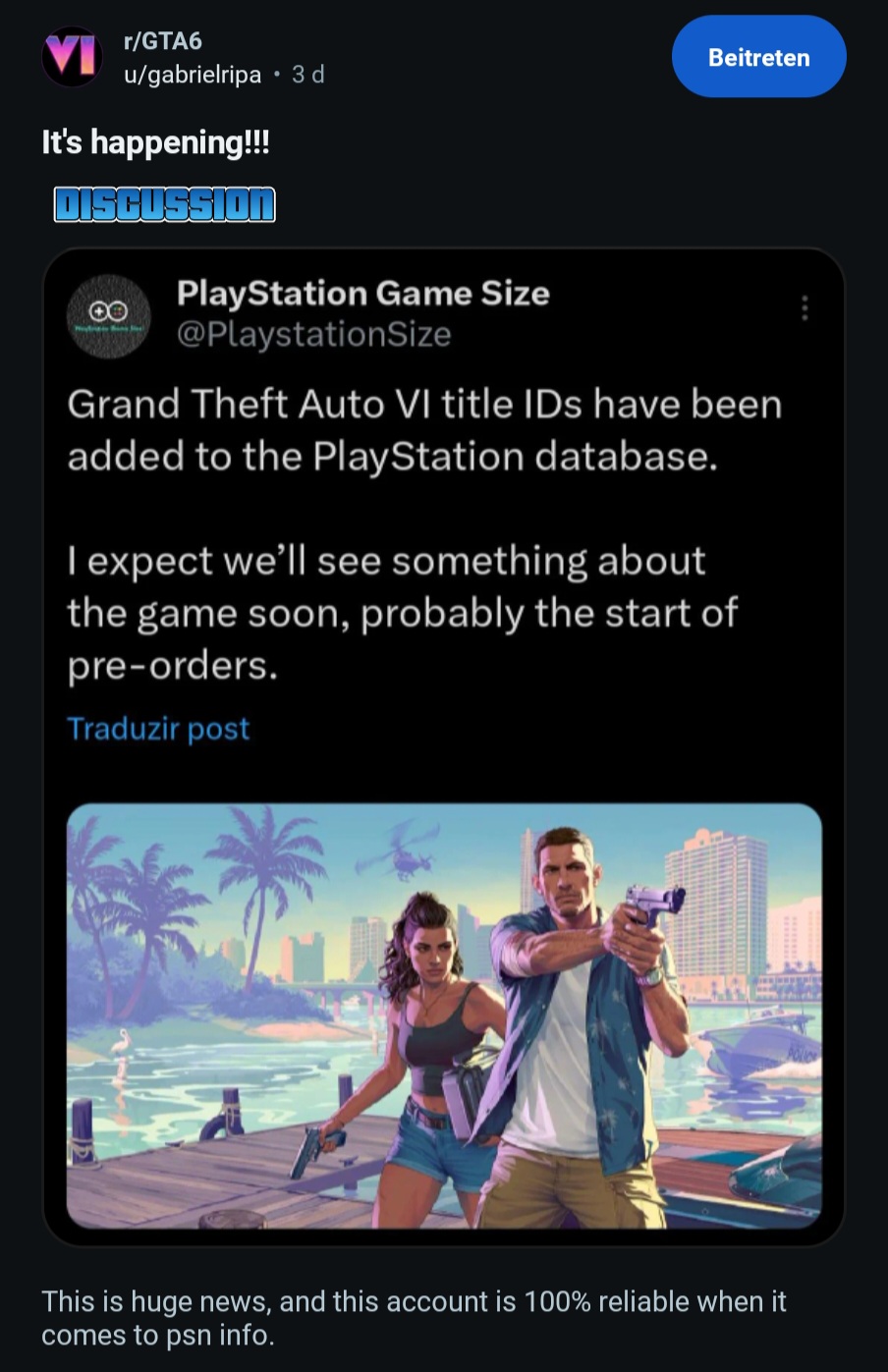
Task: Tap the post body text about psn info
Action: tap(414, 1318)
